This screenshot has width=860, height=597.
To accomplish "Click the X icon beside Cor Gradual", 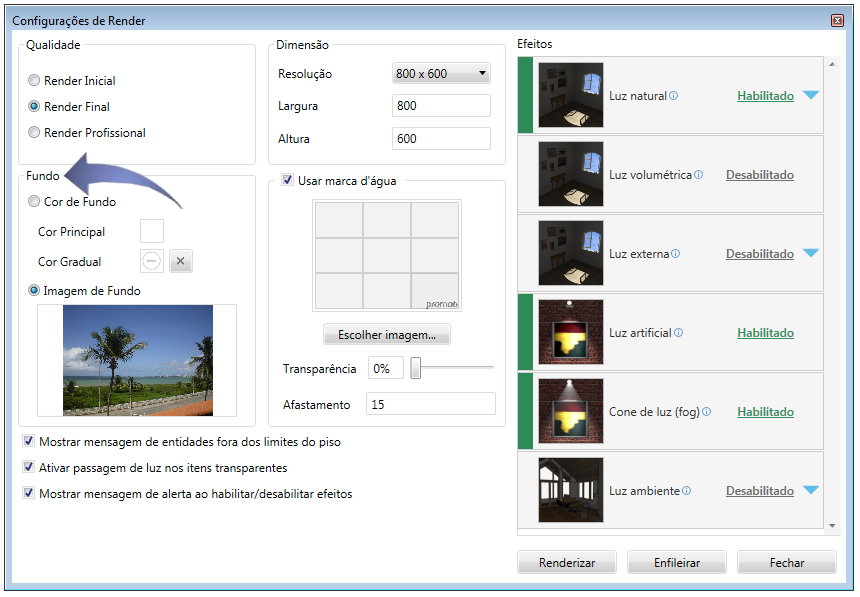I will pos(180,261).
